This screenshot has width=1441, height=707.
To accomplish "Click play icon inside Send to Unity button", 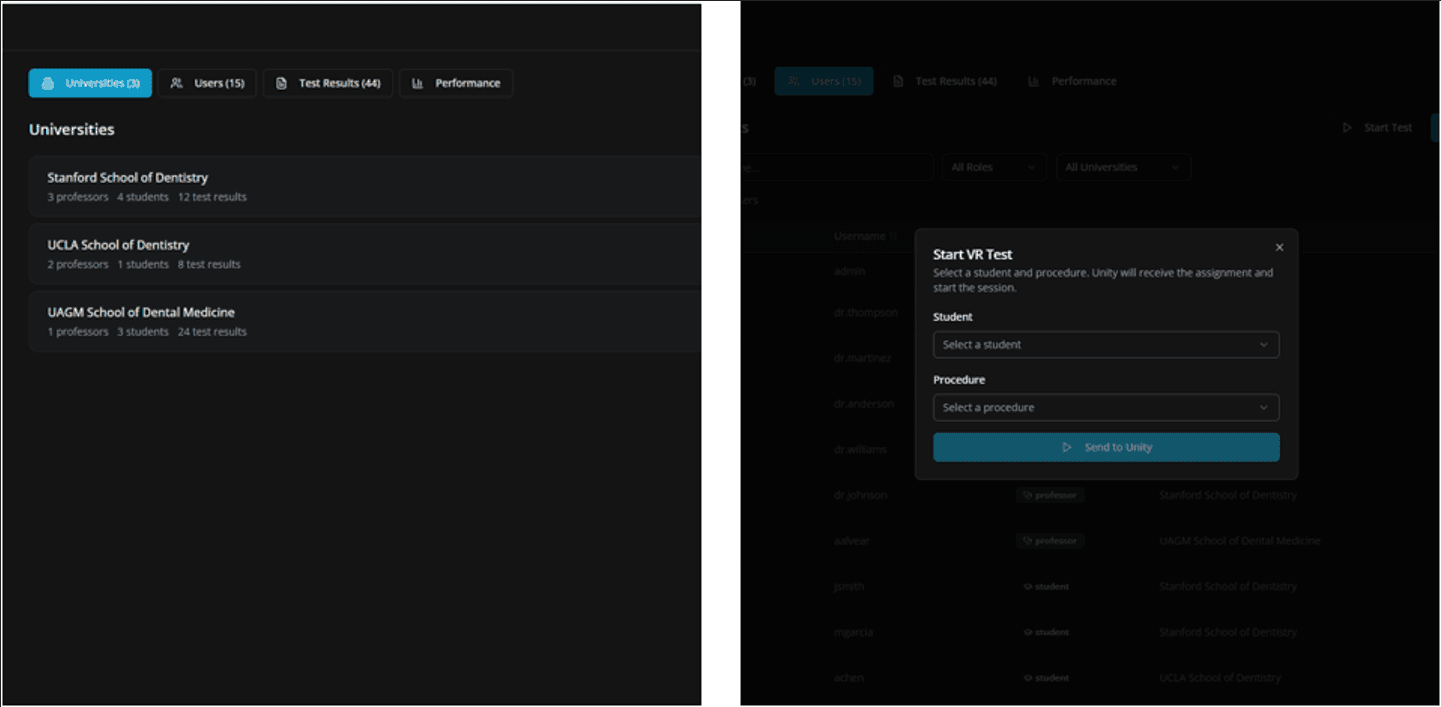I will point(1067,448).
